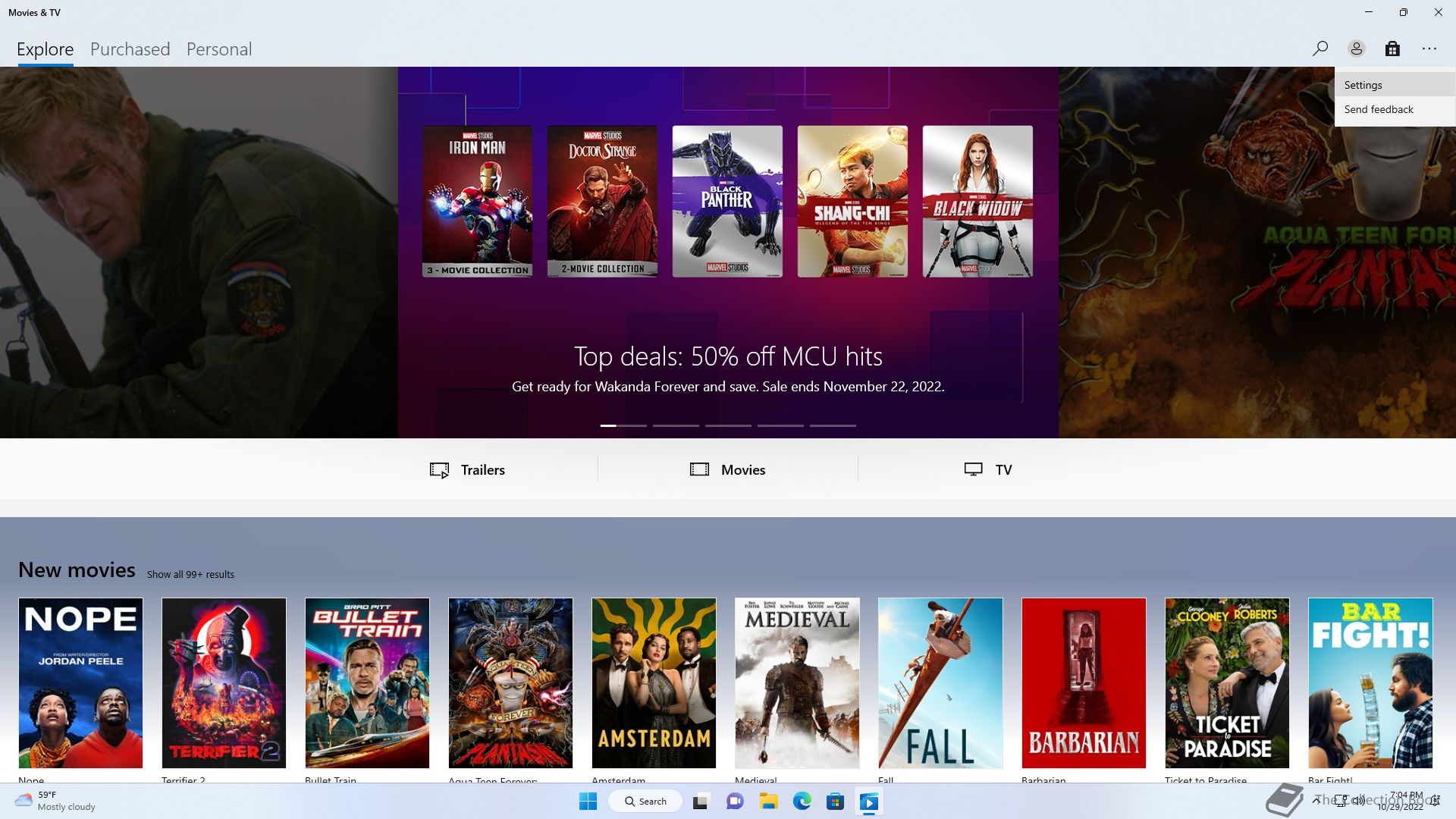Viewport: 1456px width, 819px height.
Task: Launch Microsoft Edge from the taskbar
Action: pyautogui.click(x=802, y=802)
